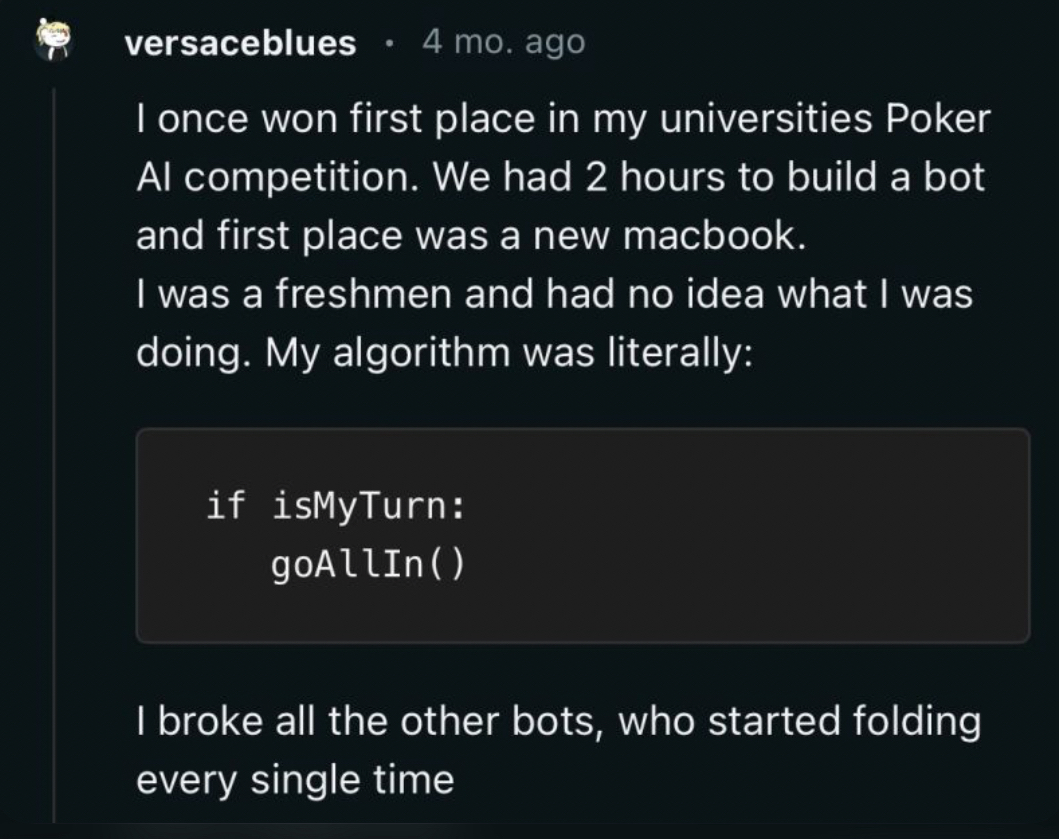Click the word "Poker" in the comment
This screenshot has width=1059, height=839.
pos(937,120)
